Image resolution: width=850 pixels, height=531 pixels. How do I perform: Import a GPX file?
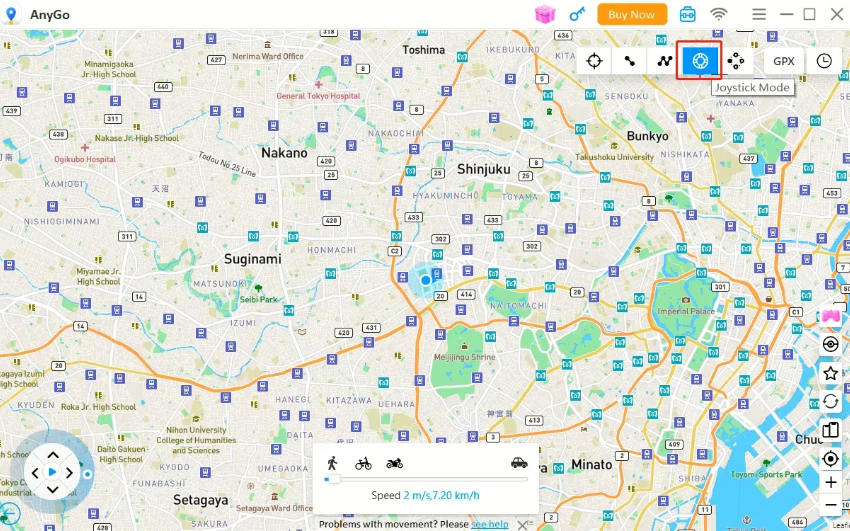[784, 61]
